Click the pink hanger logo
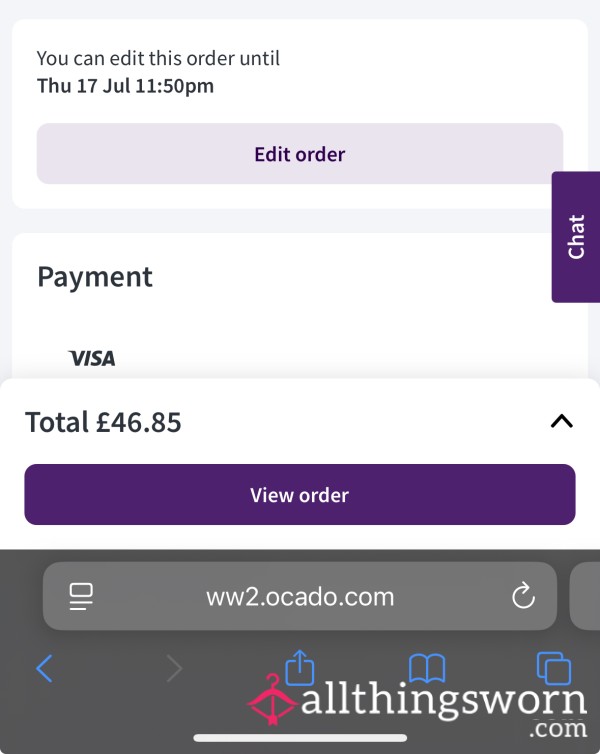 272,700
